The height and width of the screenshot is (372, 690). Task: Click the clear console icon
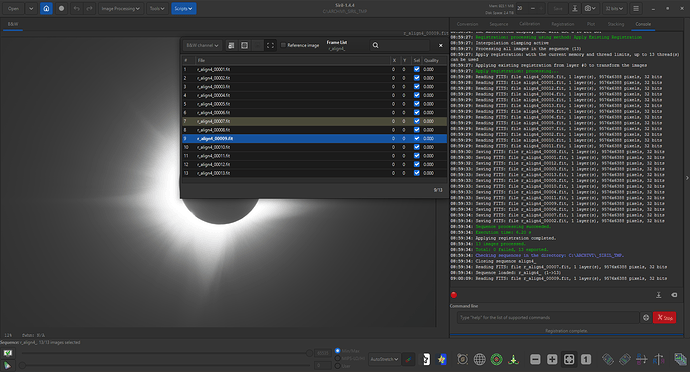pos(674,295)
